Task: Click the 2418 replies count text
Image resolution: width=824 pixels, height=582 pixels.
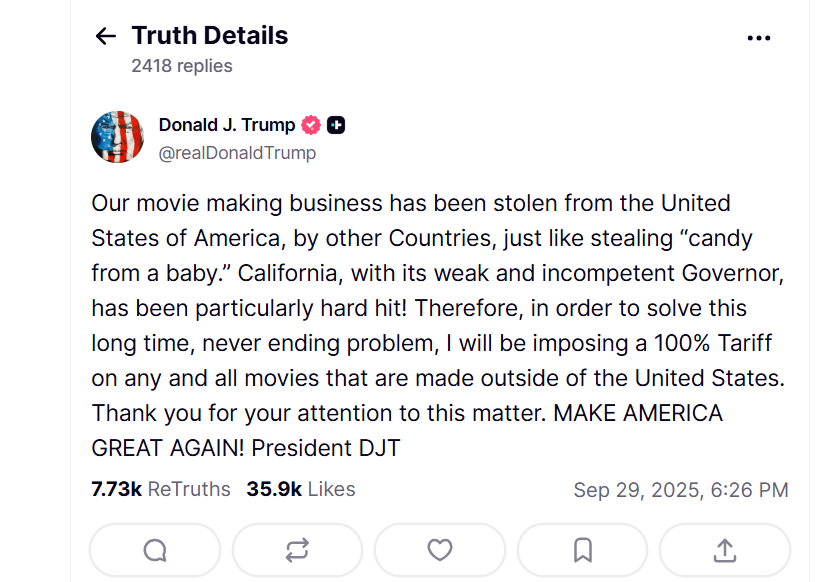Action: click(182, 66)
